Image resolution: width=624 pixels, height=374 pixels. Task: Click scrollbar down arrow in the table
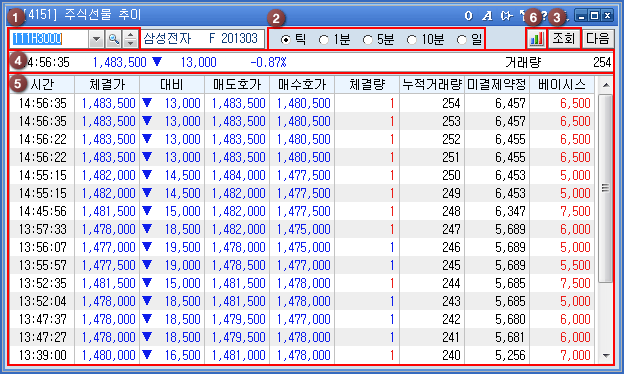(606, 355)
